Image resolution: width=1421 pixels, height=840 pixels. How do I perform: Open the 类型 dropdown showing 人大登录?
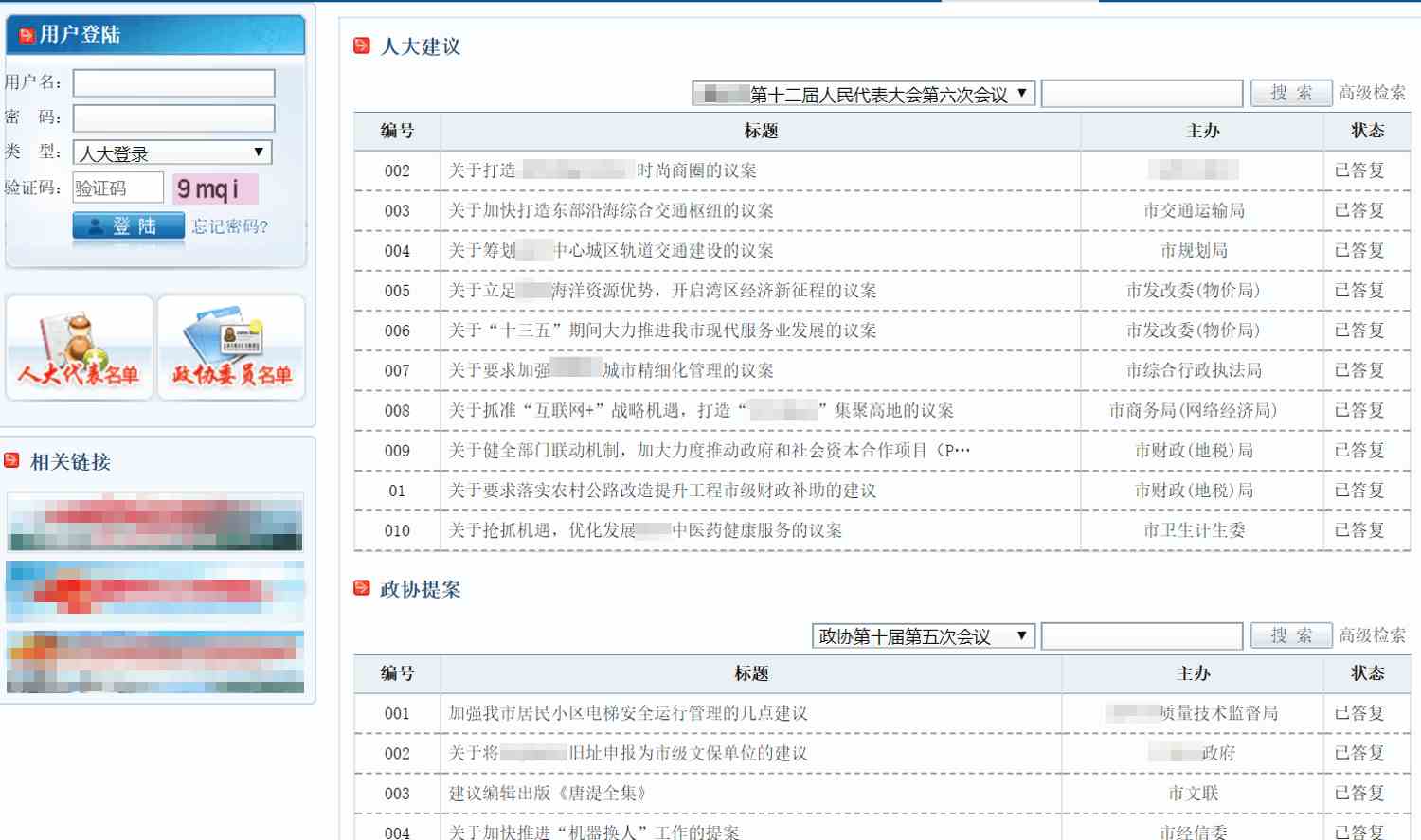pos(172,152)
